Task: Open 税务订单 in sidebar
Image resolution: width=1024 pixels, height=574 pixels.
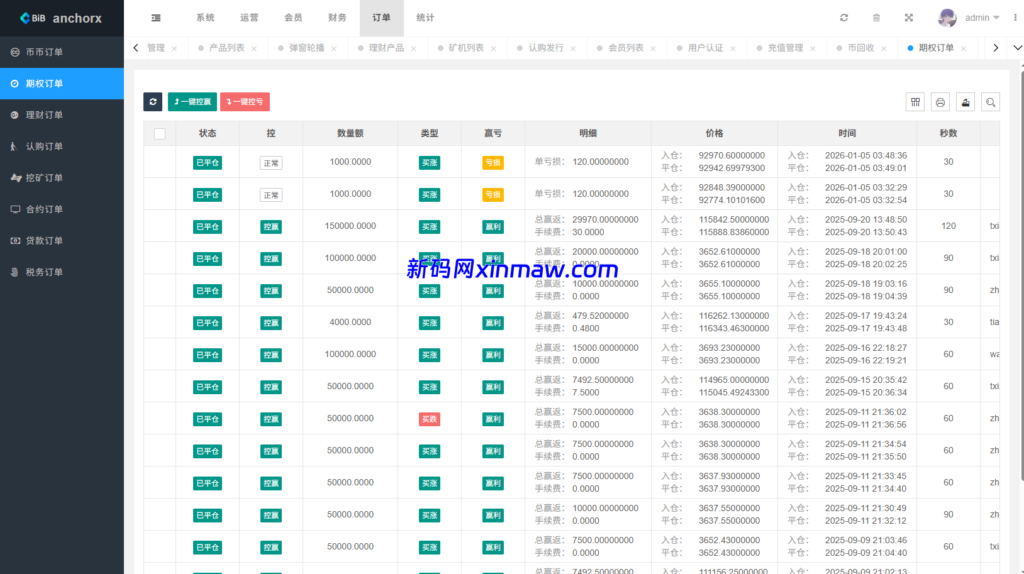Action: [62, 272]
